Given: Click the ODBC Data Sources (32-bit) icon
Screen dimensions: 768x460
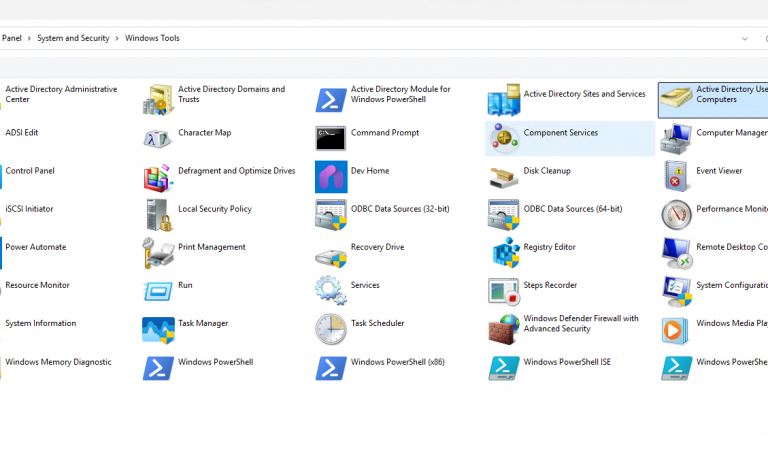Looking at the screenshot, I should [x=331, y=215].
